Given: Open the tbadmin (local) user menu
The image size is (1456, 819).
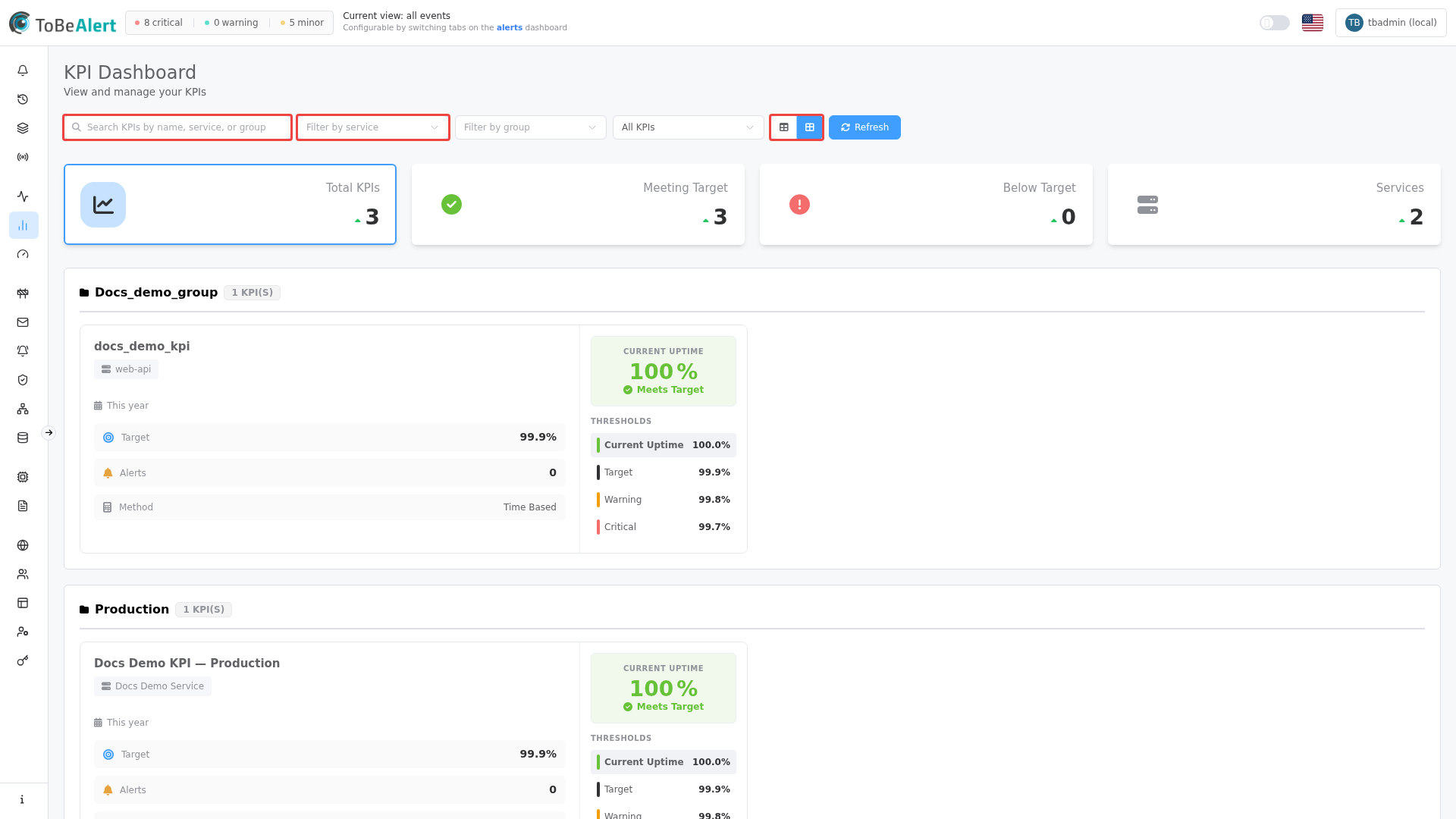Looking at the screenshot, I should [1391, 23].
